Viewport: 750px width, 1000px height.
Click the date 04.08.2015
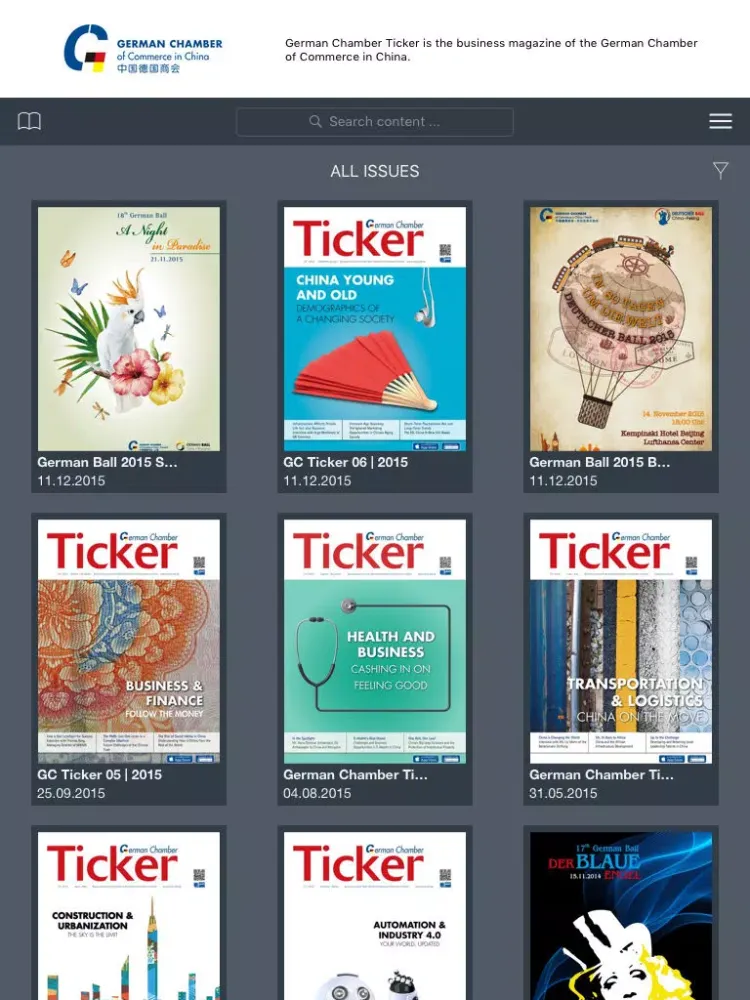[317, 793]
